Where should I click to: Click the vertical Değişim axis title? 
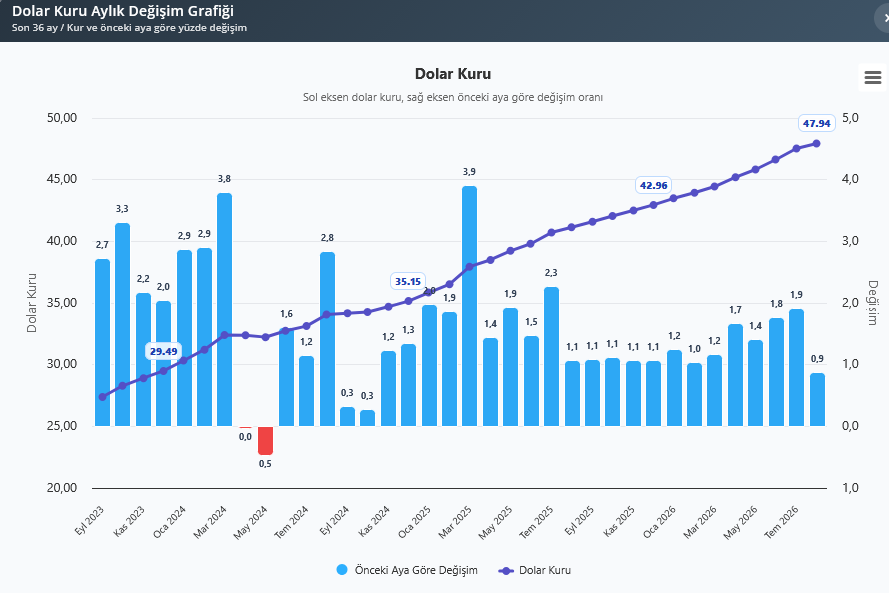[x=873, y=303]
